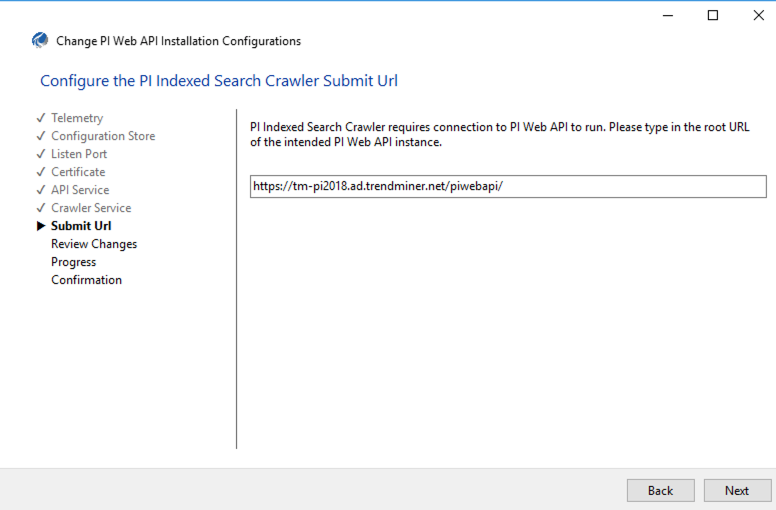Click the checkmark beside Telemetry step
The width and height of the screenshot is (776, 510).
tap(41, 118)
